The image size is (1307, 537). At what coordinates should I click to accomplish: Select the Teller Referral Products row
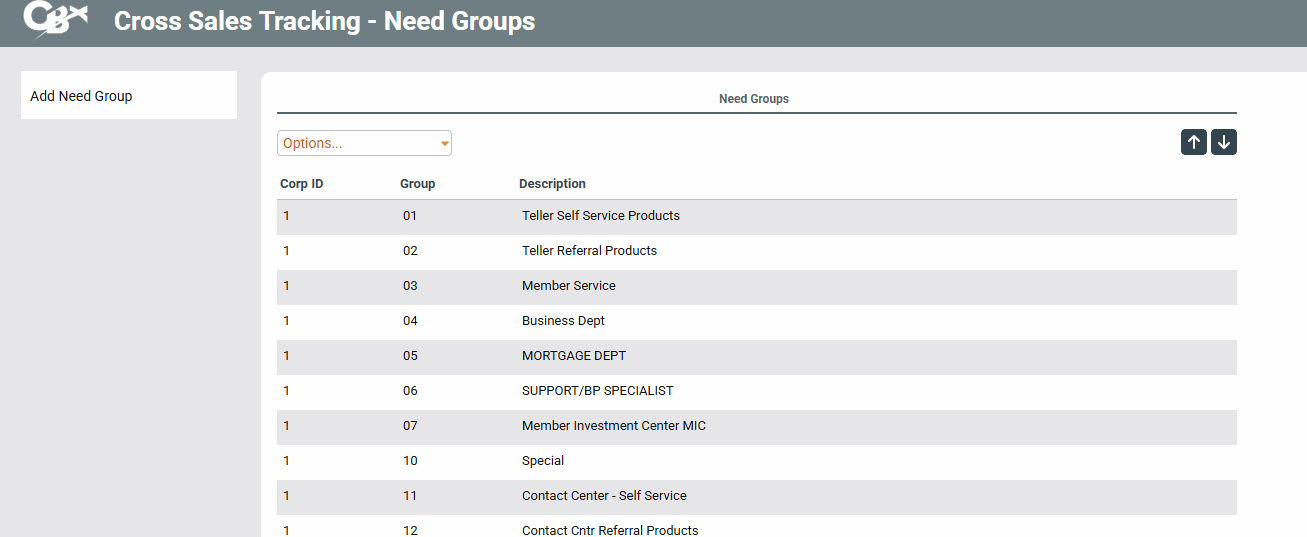(589, 251)
